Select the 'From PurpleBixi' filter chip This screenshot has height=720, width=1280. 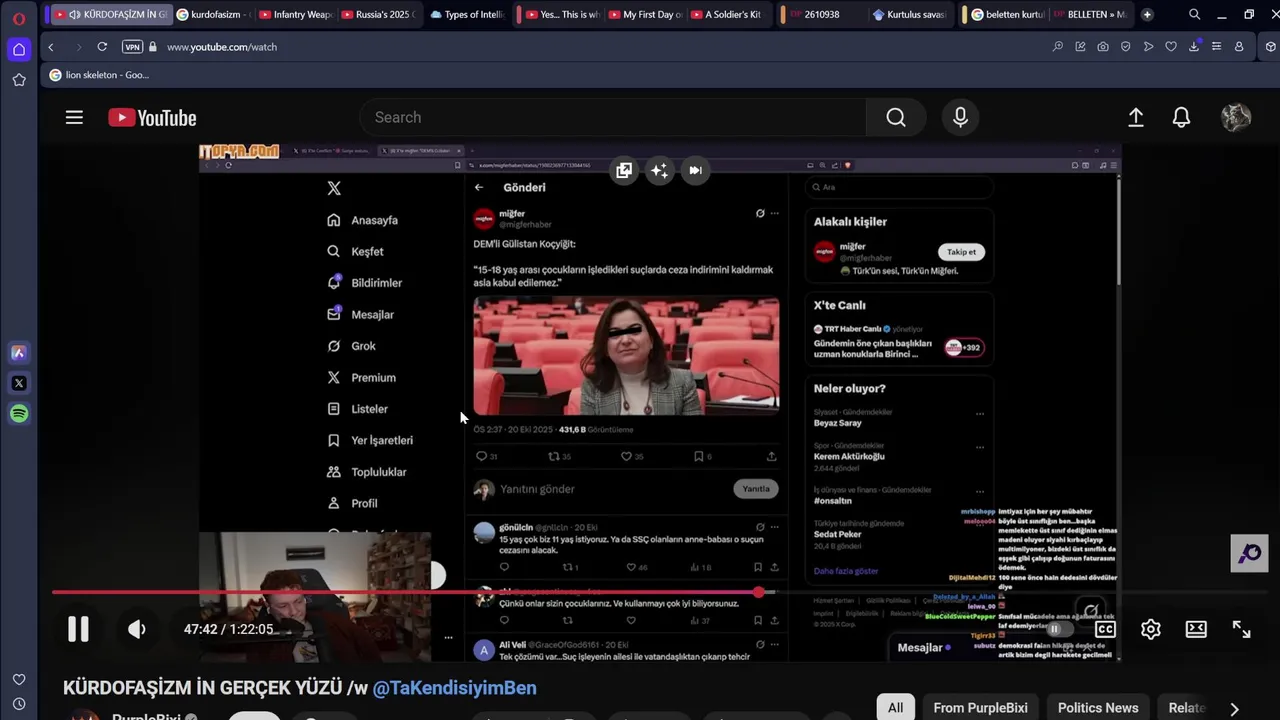980,708
